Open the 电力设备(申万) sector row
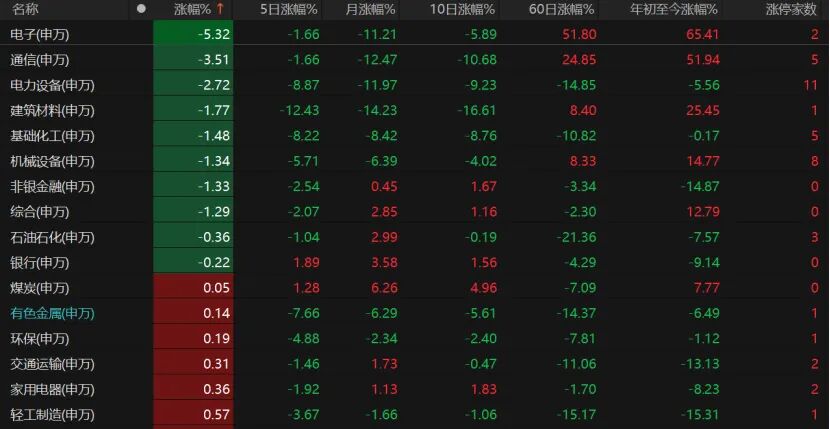830x429 pixels. [52, 85]
